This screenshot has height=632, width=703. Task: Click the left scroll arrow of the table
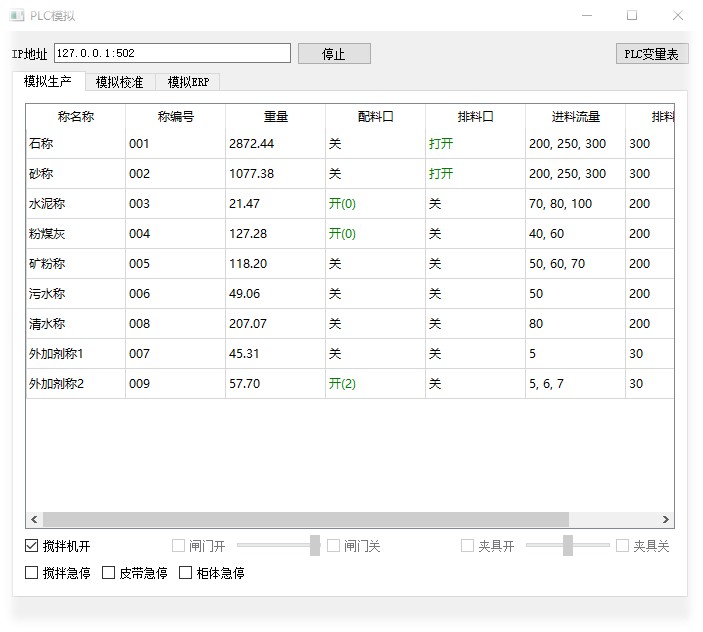pyautogui.click(x=34, y=520)
